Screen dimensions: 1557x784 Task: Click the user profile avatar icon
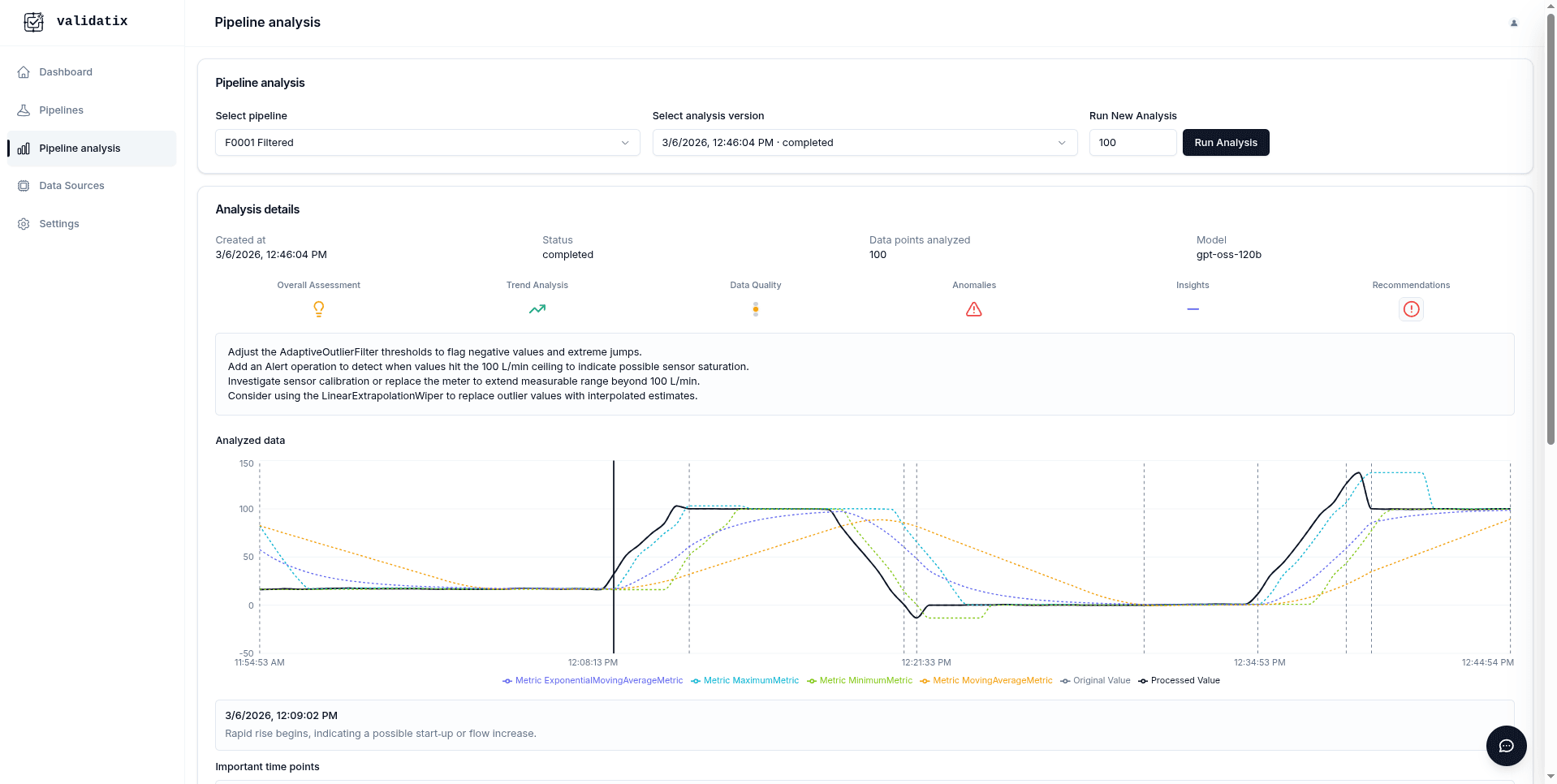[1513, 23]
